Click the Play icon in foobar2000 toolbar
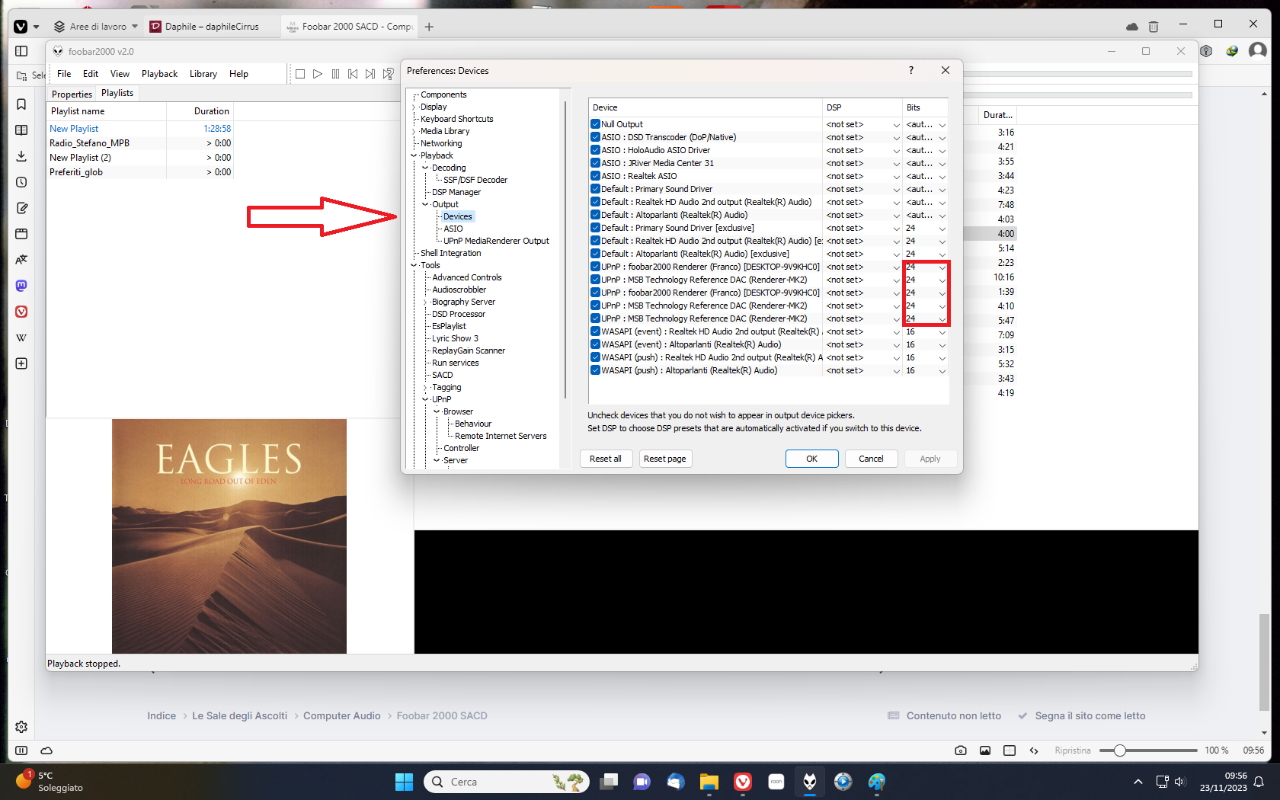 [x=317, y=74]
